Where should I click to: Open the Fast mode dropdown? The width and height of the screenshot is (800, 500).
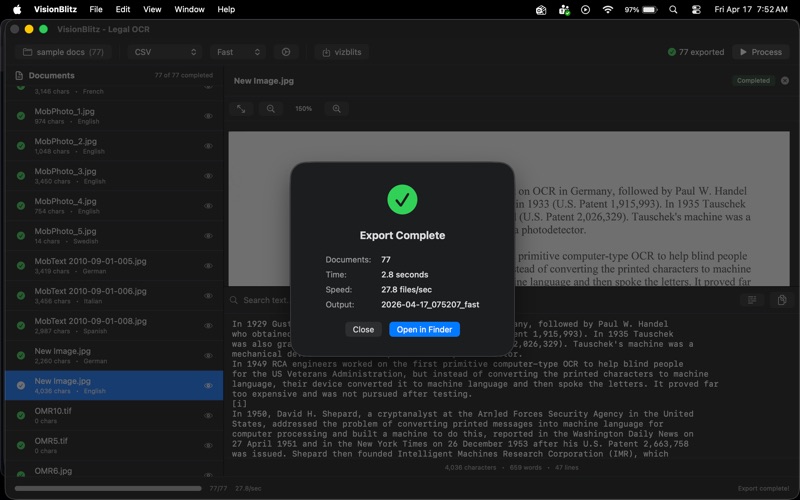click(x=238, y=52)
